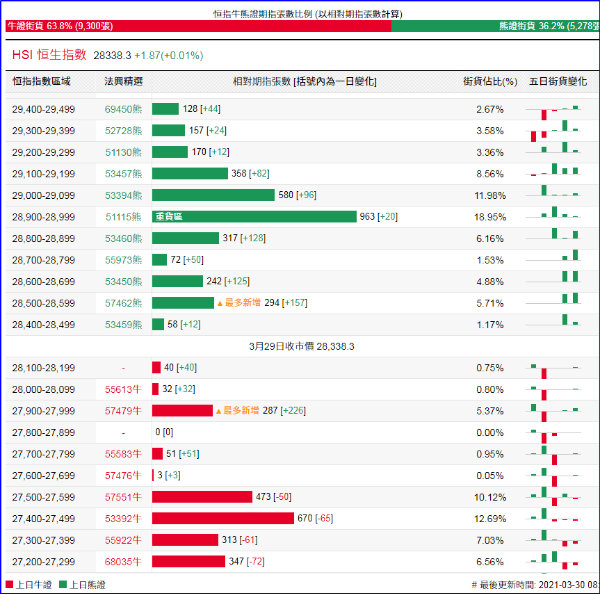
Task: Click the 重貨區 green bar for 28,900-28,999
Action: [254, 217]
